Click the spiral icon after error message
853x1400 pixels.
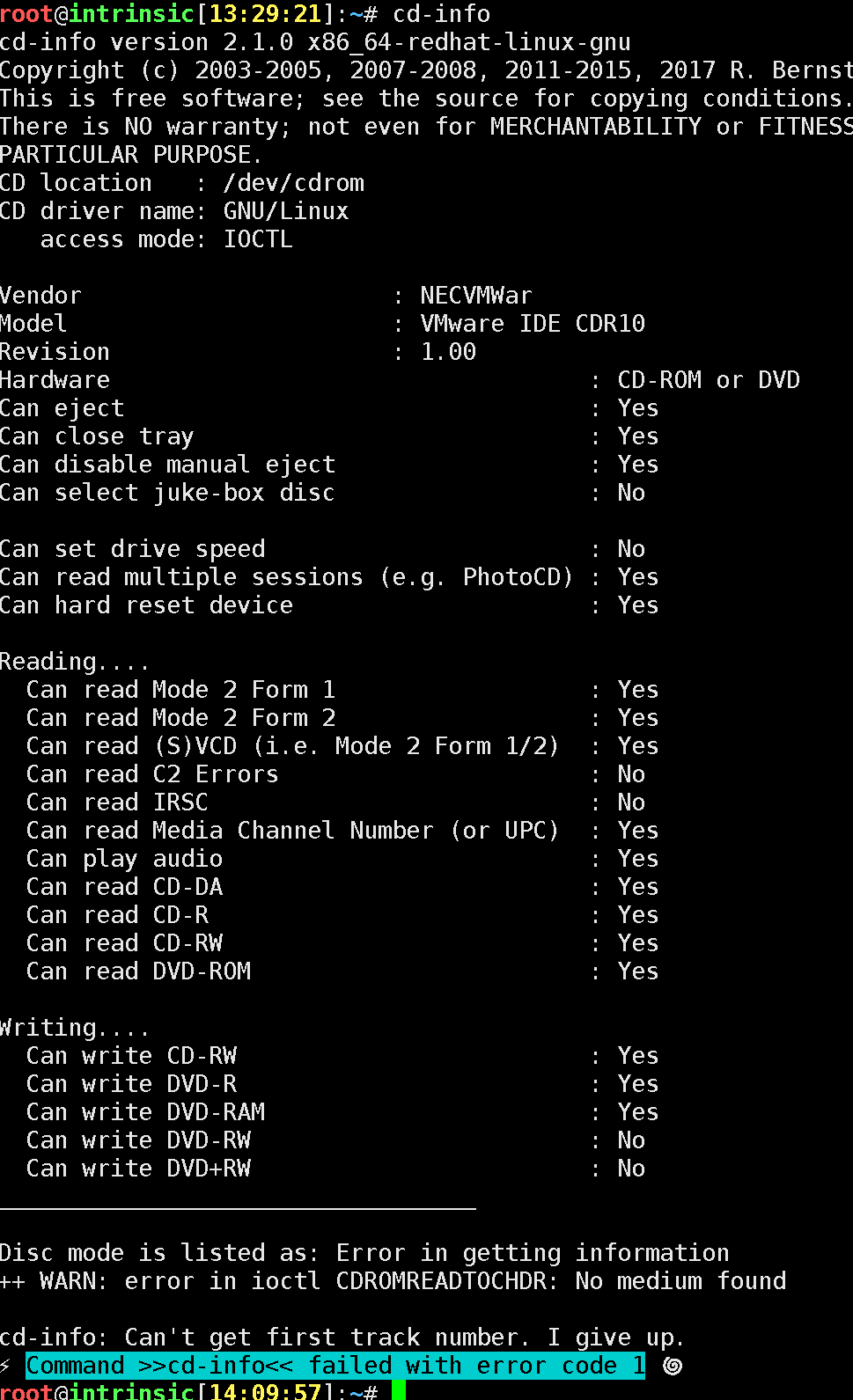pyautogui.click(x=673, y=1366)
